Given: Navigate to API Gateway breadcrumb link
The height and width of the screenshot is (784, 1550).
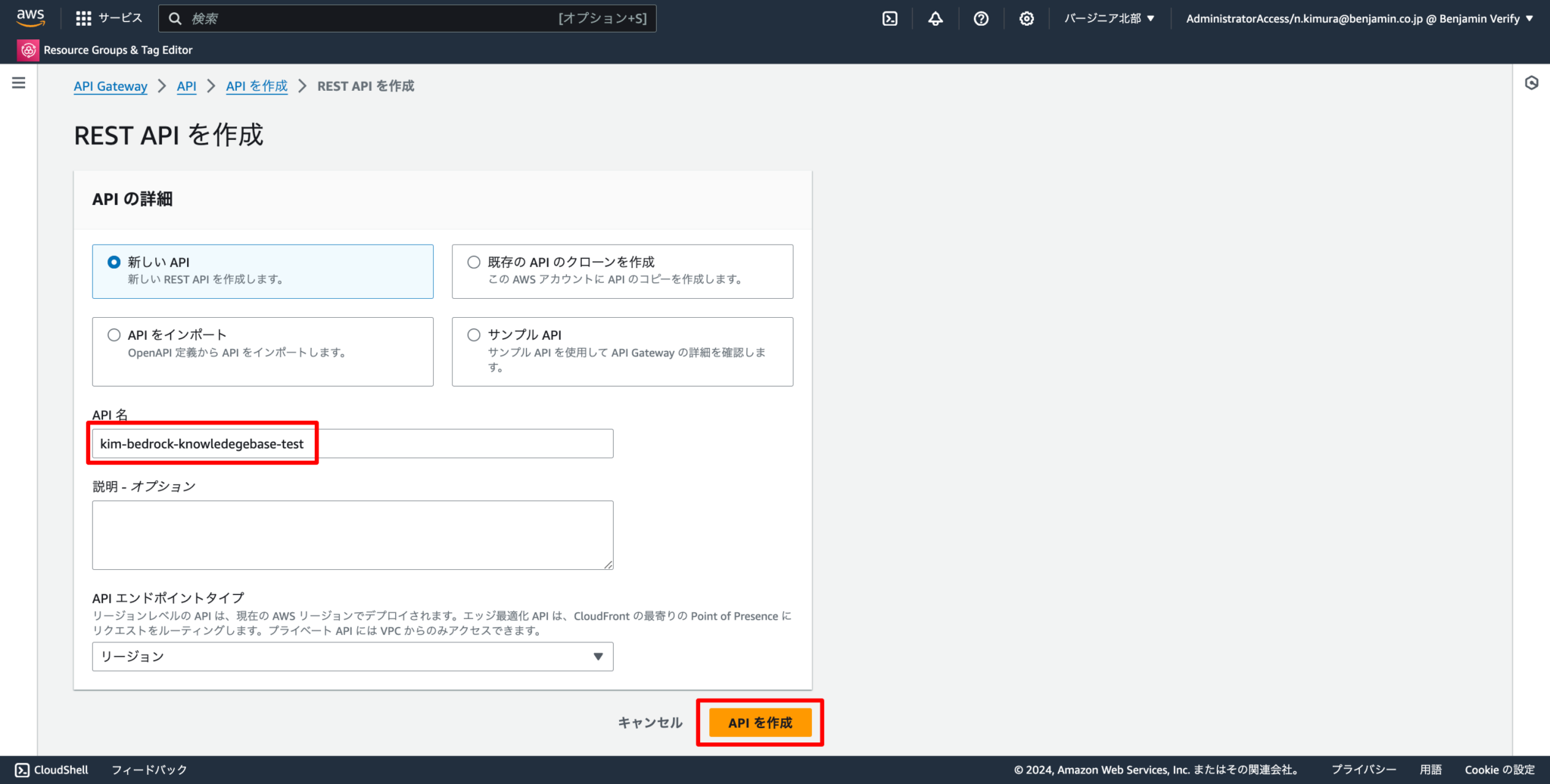Looking at the screenshot, I should 110,86.
